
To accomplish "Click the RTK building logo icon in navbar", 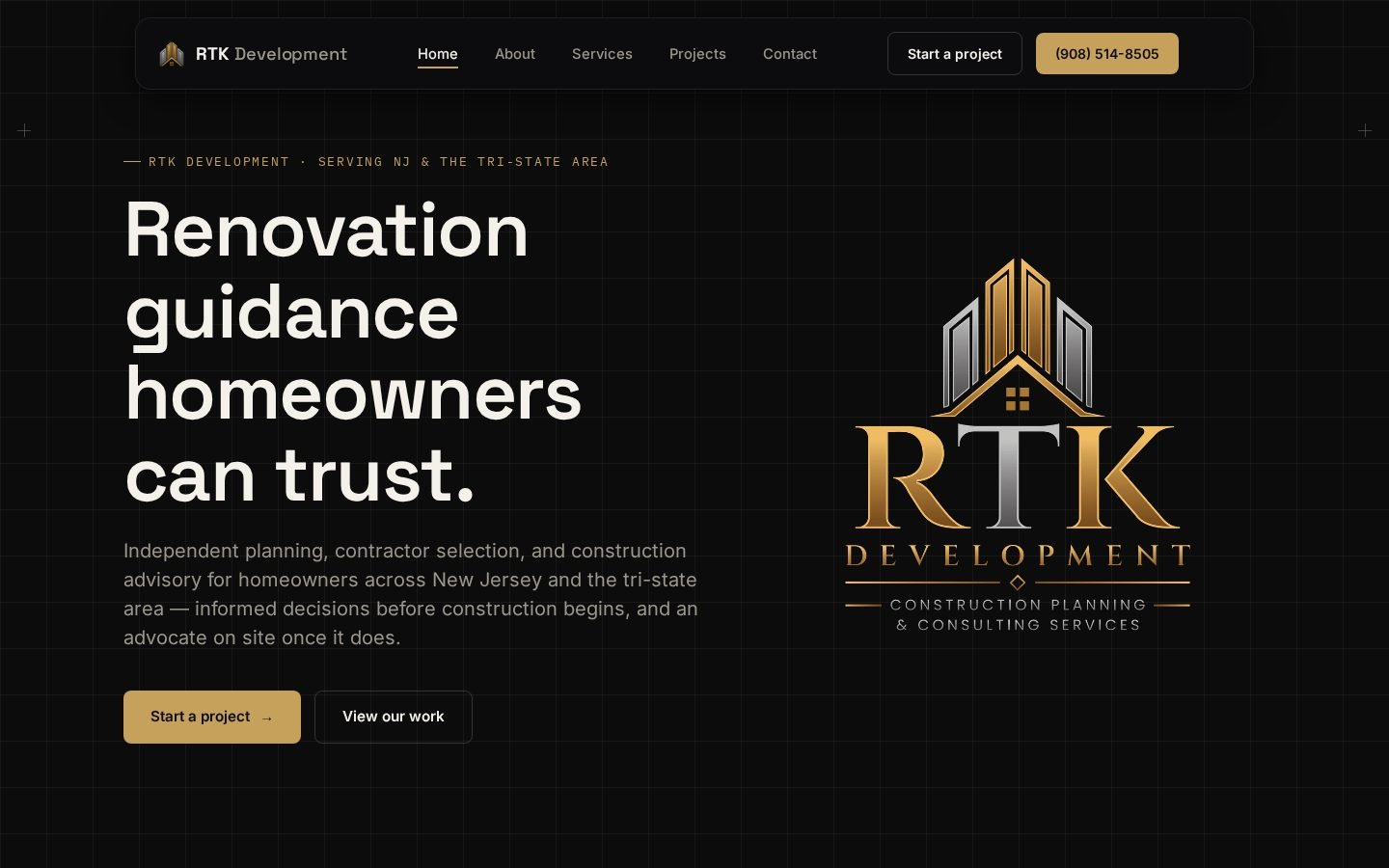I will [x=172, y=54].
